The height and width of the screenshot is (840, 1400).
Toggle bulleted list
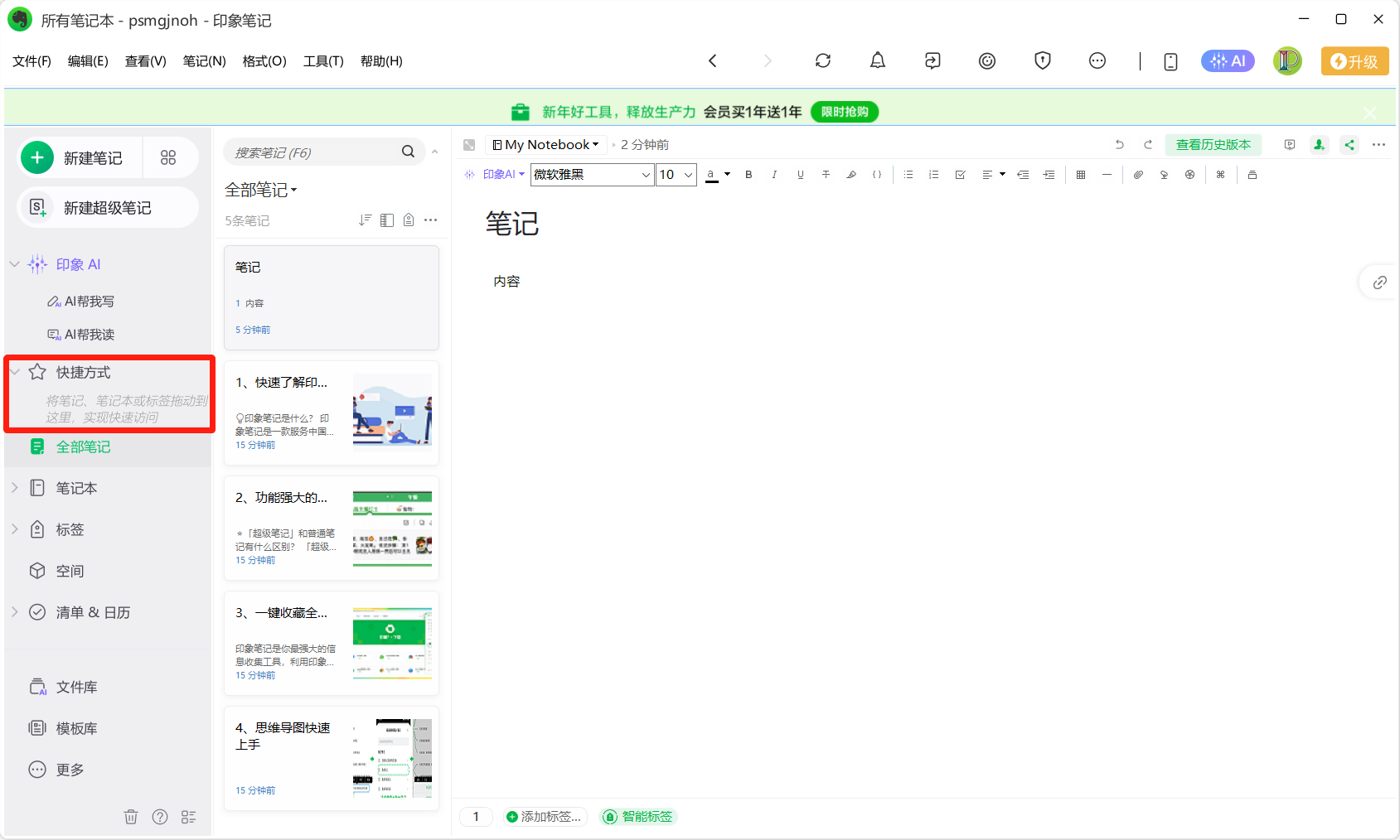(908, 175)
